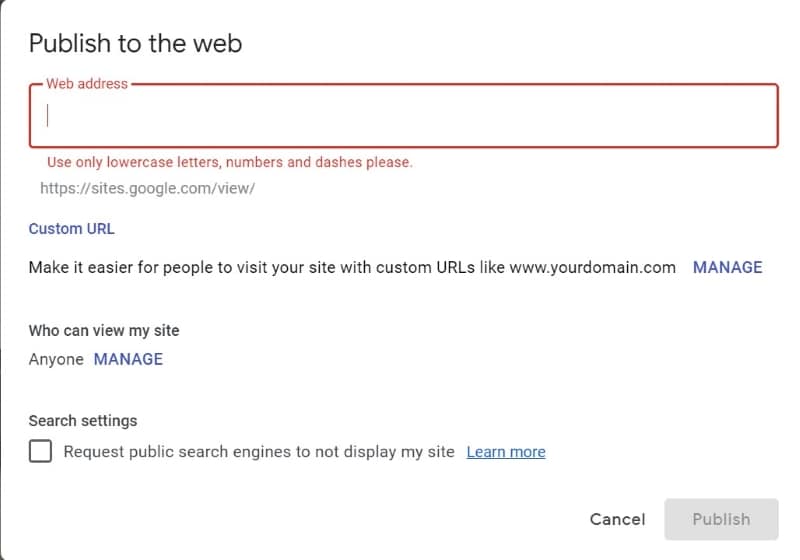
Task: Open the Learn more link
Action: coord(506,452)
